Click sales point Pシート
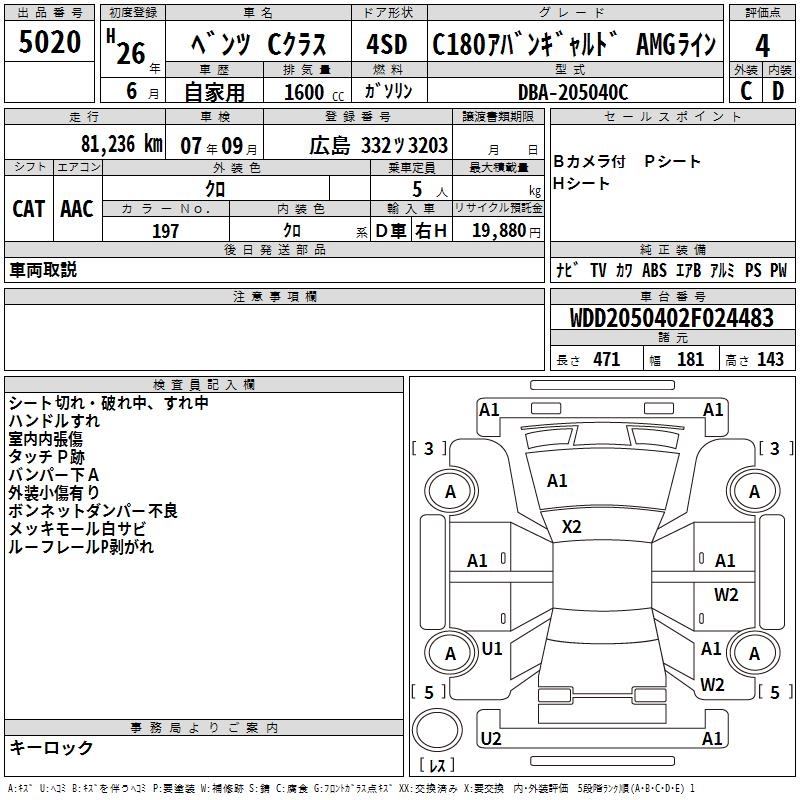The height and width of the screenshot is (800, 800). pyautogui.click(x=672, y=161)
